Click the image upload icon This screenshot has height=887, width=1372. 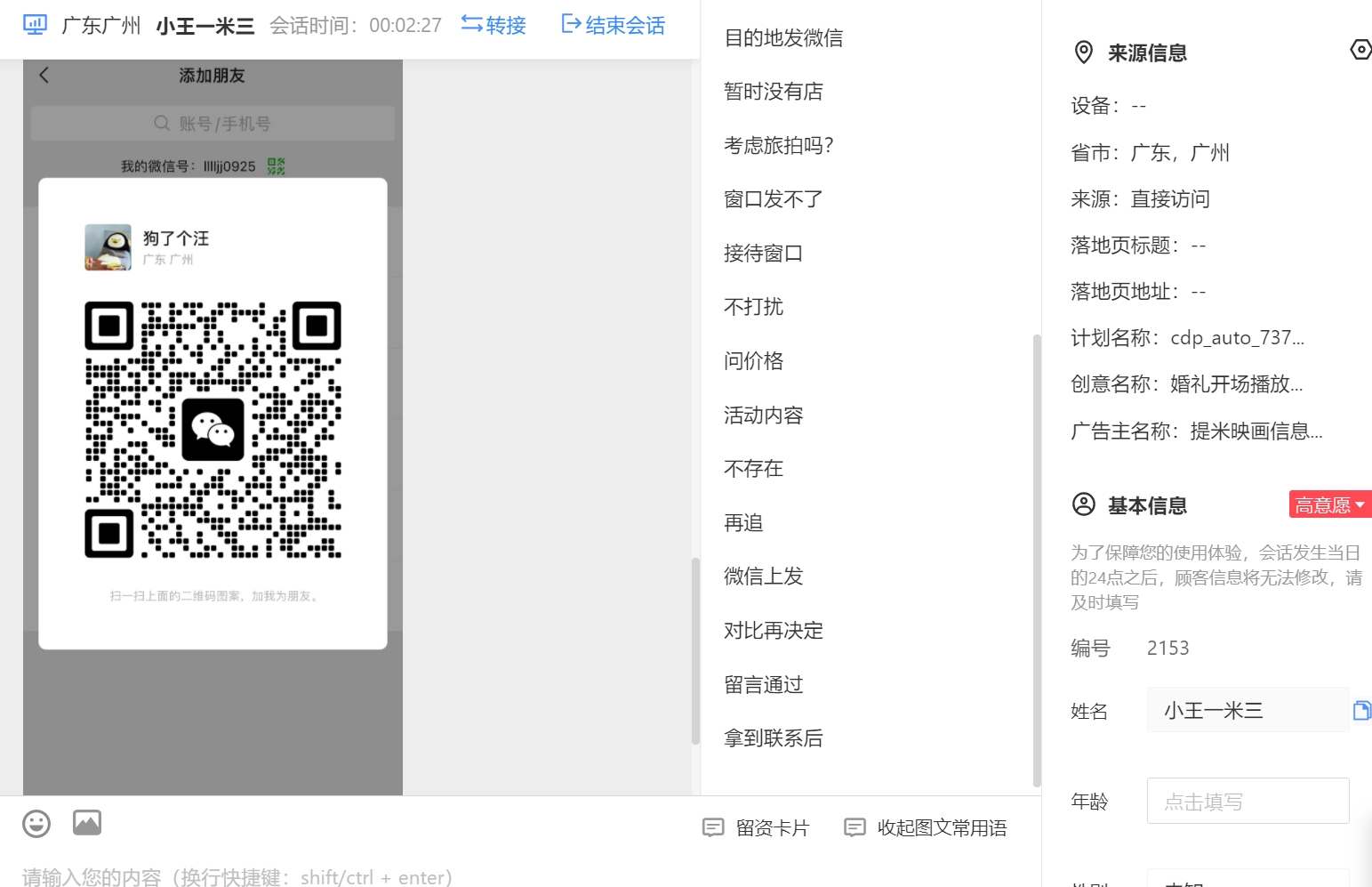tap(87, 823)
